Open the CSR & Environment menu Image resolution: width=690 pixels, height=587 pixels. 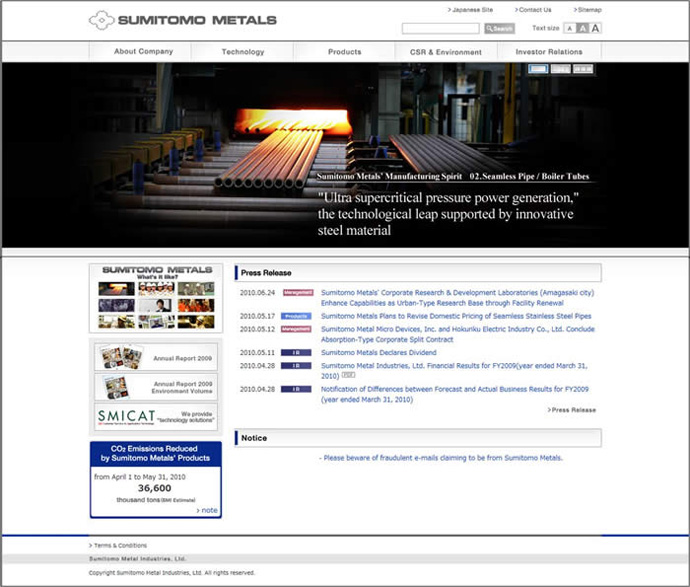click(x=446, y=51)
